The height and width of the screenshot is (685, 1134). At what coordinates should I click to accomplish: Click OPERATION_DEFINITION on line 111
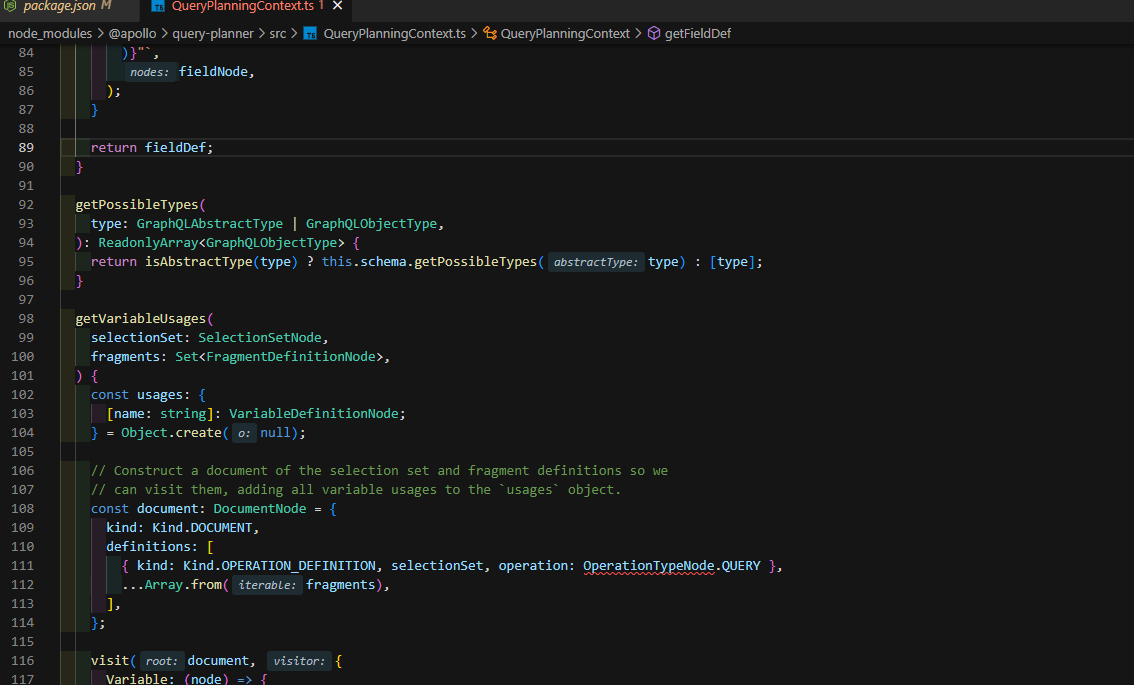pyautogui.click(x=298, y=566)
